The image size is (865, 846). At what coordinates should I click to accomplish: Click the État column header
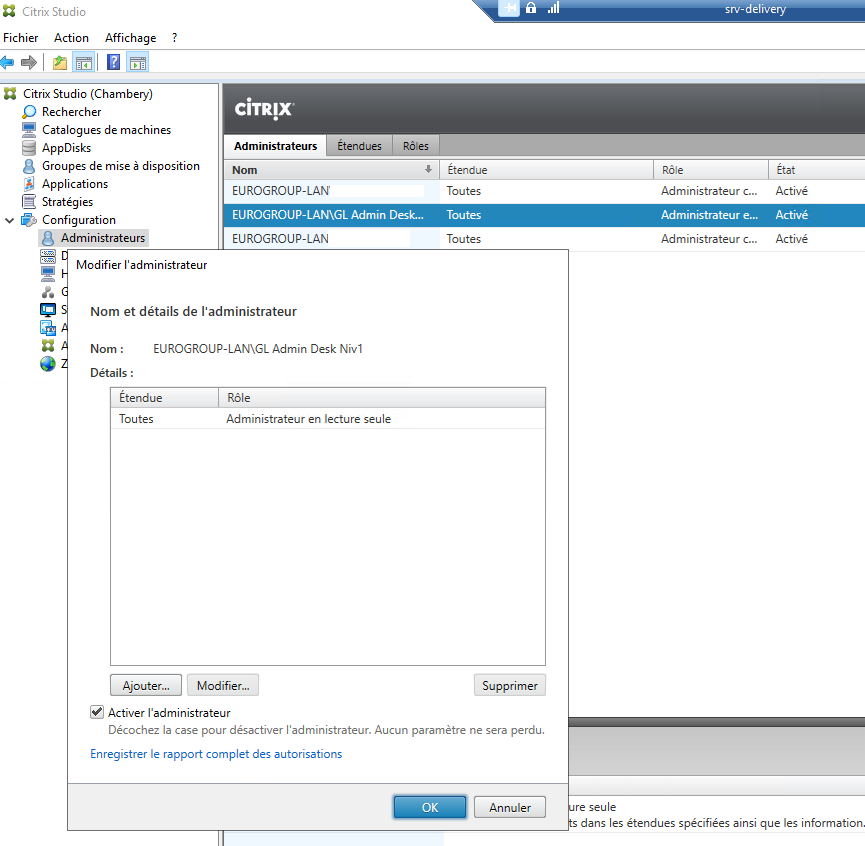click(x=816, y=170)
